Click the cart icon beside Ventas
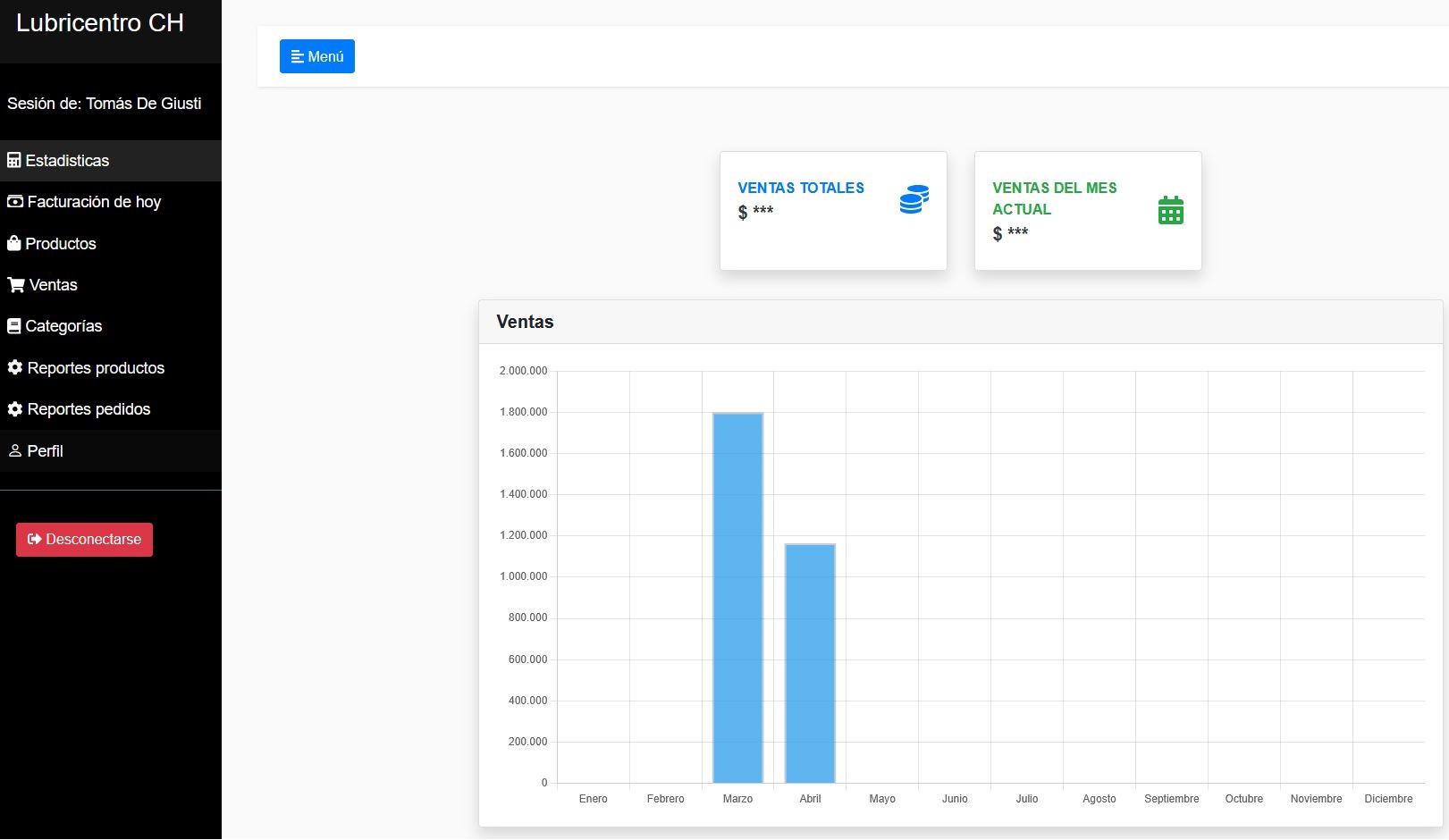The width and height of the screenshot is (1449, 840). pos(16,285)
